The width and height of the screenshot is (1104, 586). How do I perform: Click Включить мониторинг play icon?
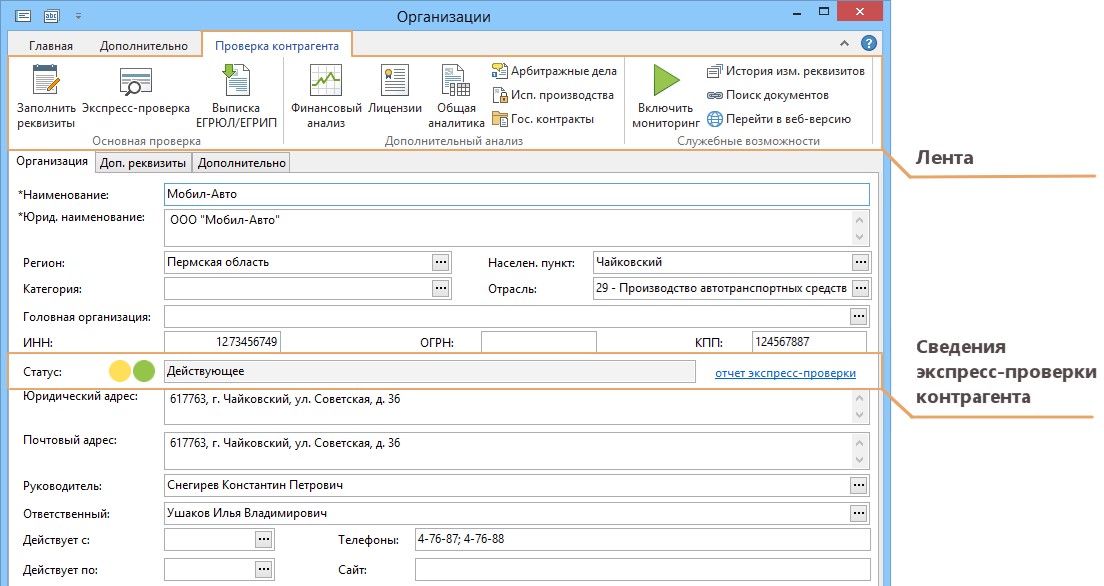pyautogui.click(x=665, y=80)
